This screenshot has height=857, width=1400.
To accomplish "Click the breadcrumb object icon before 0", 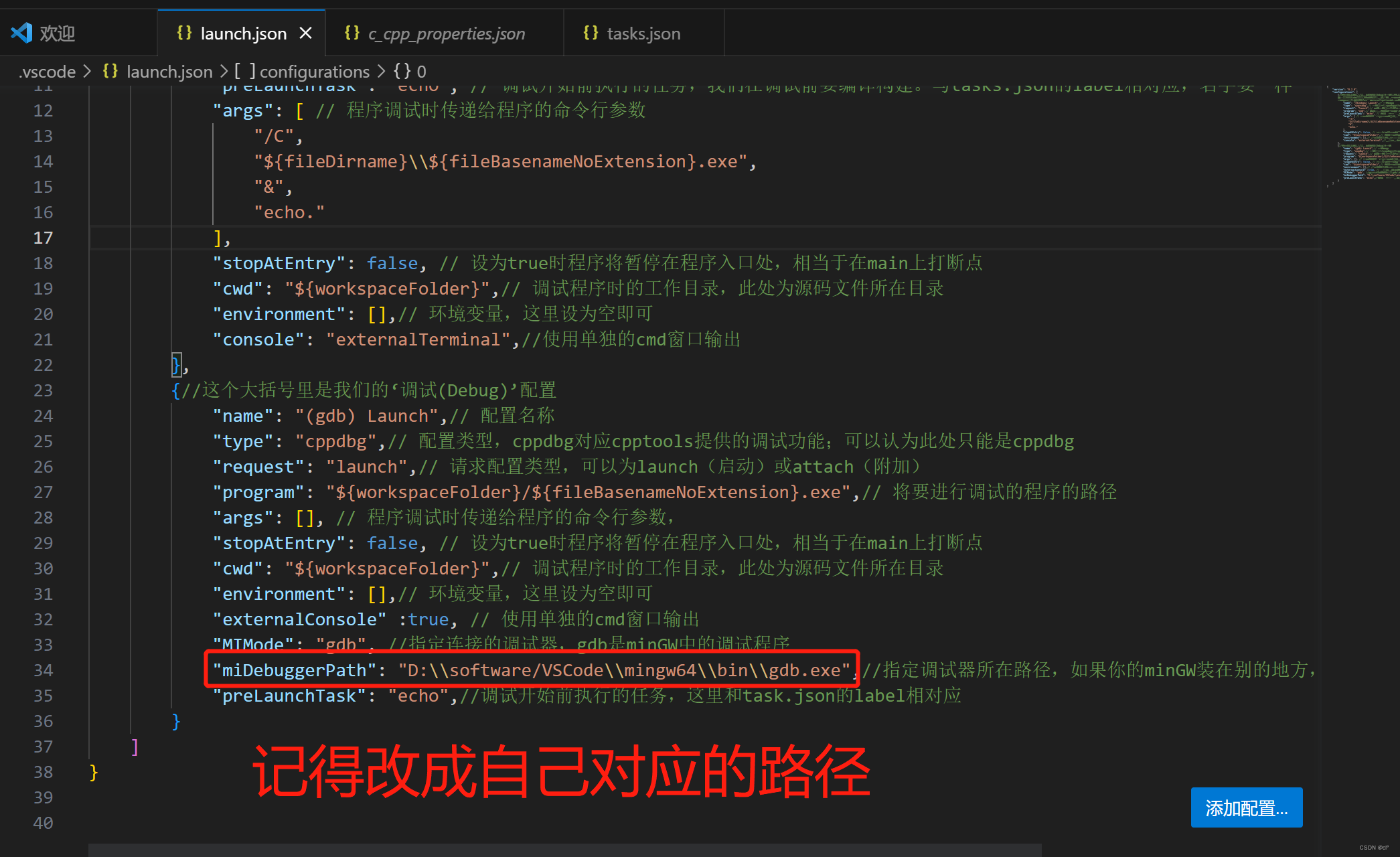I will click(x=402, y=71).
